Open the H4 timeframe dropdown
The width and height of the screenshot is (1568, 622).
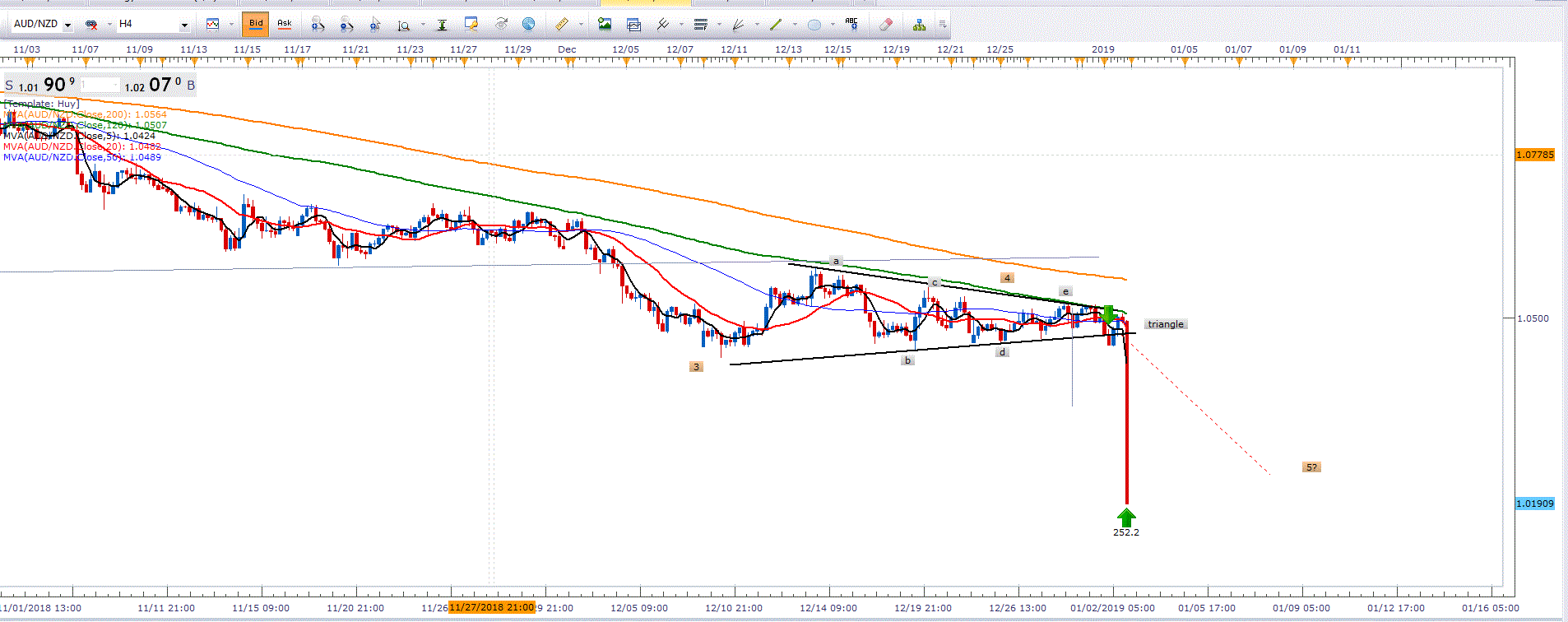pos(184,25)
